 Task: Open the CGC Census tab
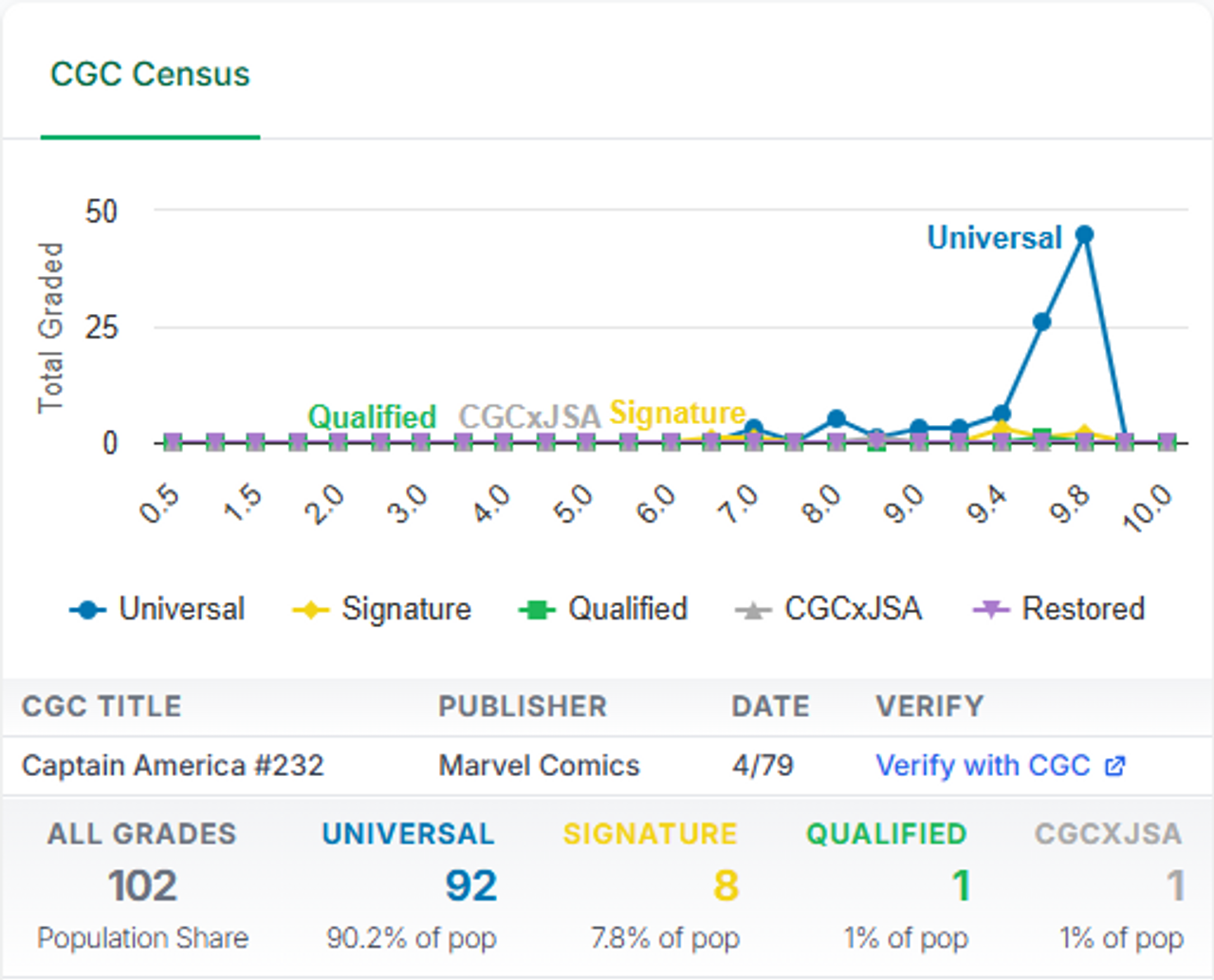(x=150, y=74)
